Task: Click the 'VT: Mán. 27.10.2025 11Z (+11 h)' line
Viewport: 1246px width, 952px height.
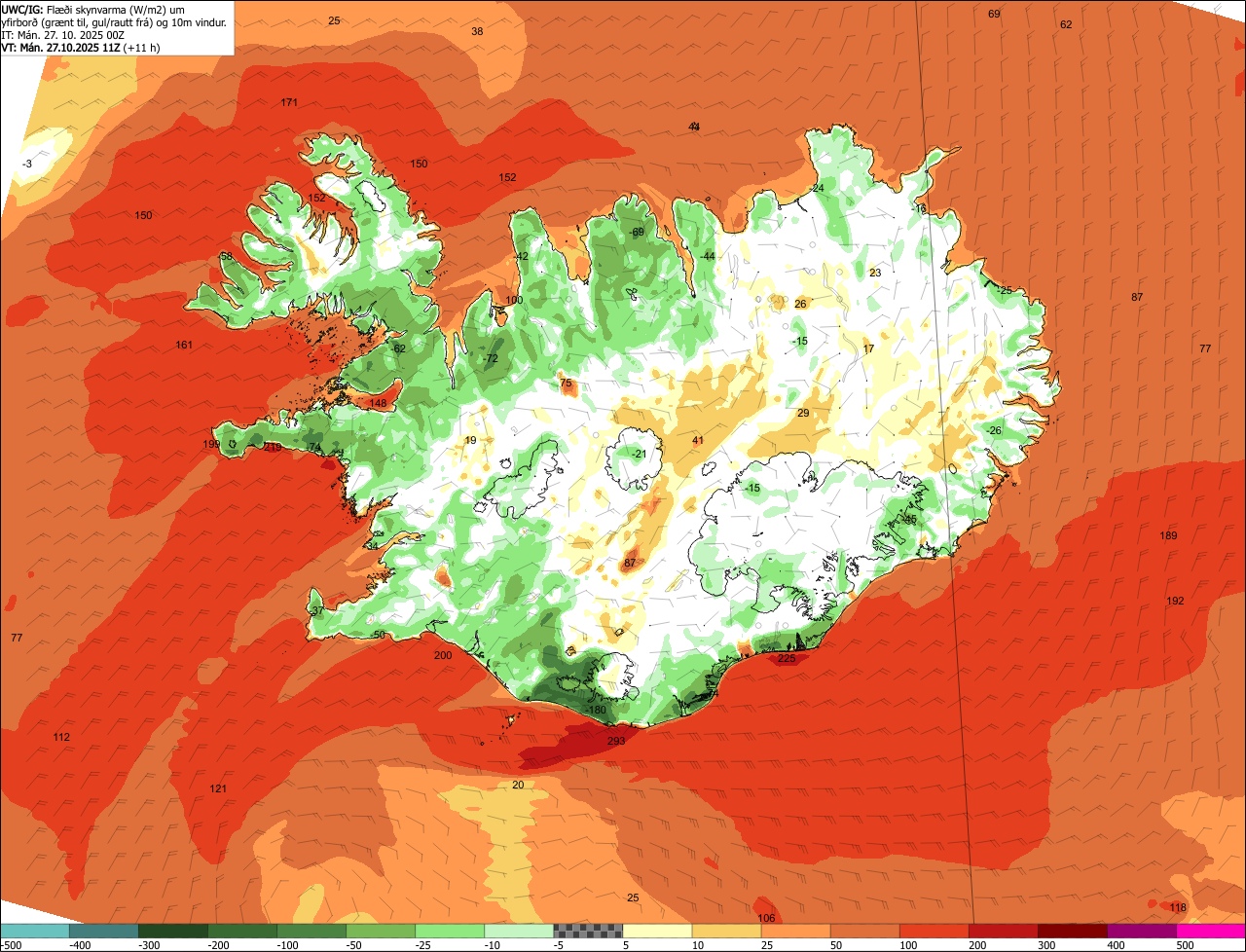Action: [x=82, y=48]
